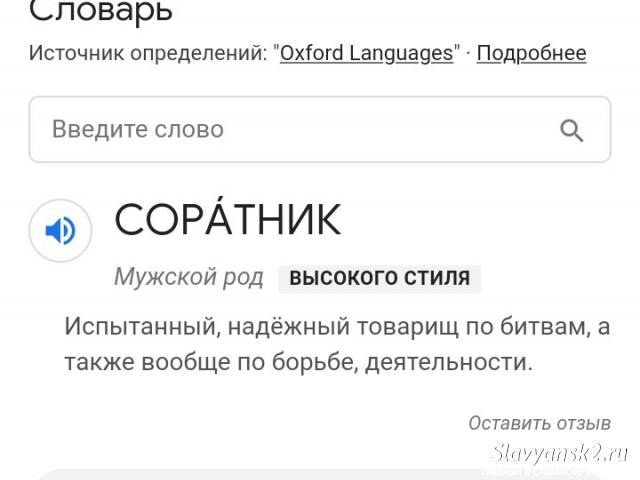Click the magnifier search icon
Screen dimensions: 640x480
571,130
